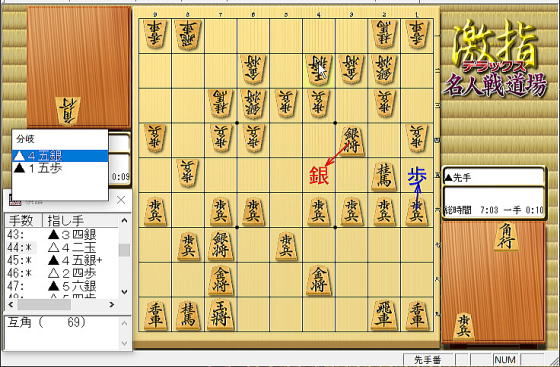Close the move list panel
The height and width of the screenshot is (367, 560).
[121, 200]
